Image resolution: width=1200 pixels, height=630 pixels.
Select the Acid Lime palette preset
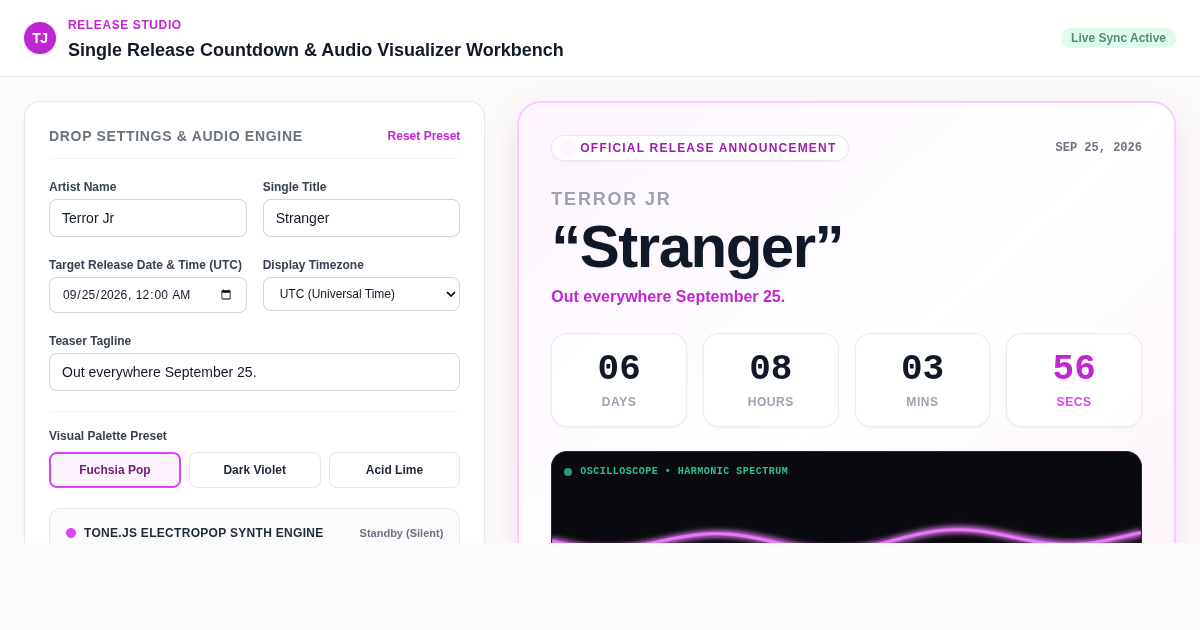[394, 470]
